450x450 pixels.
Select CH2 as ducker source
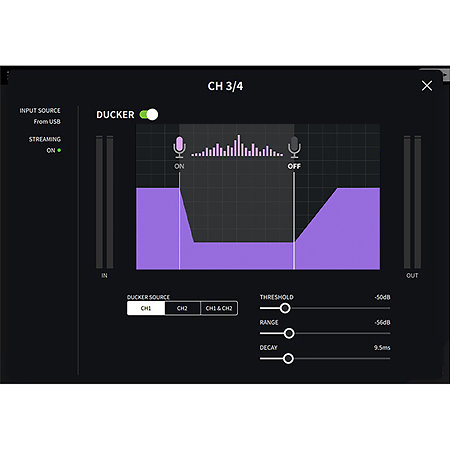pos(182,308)
